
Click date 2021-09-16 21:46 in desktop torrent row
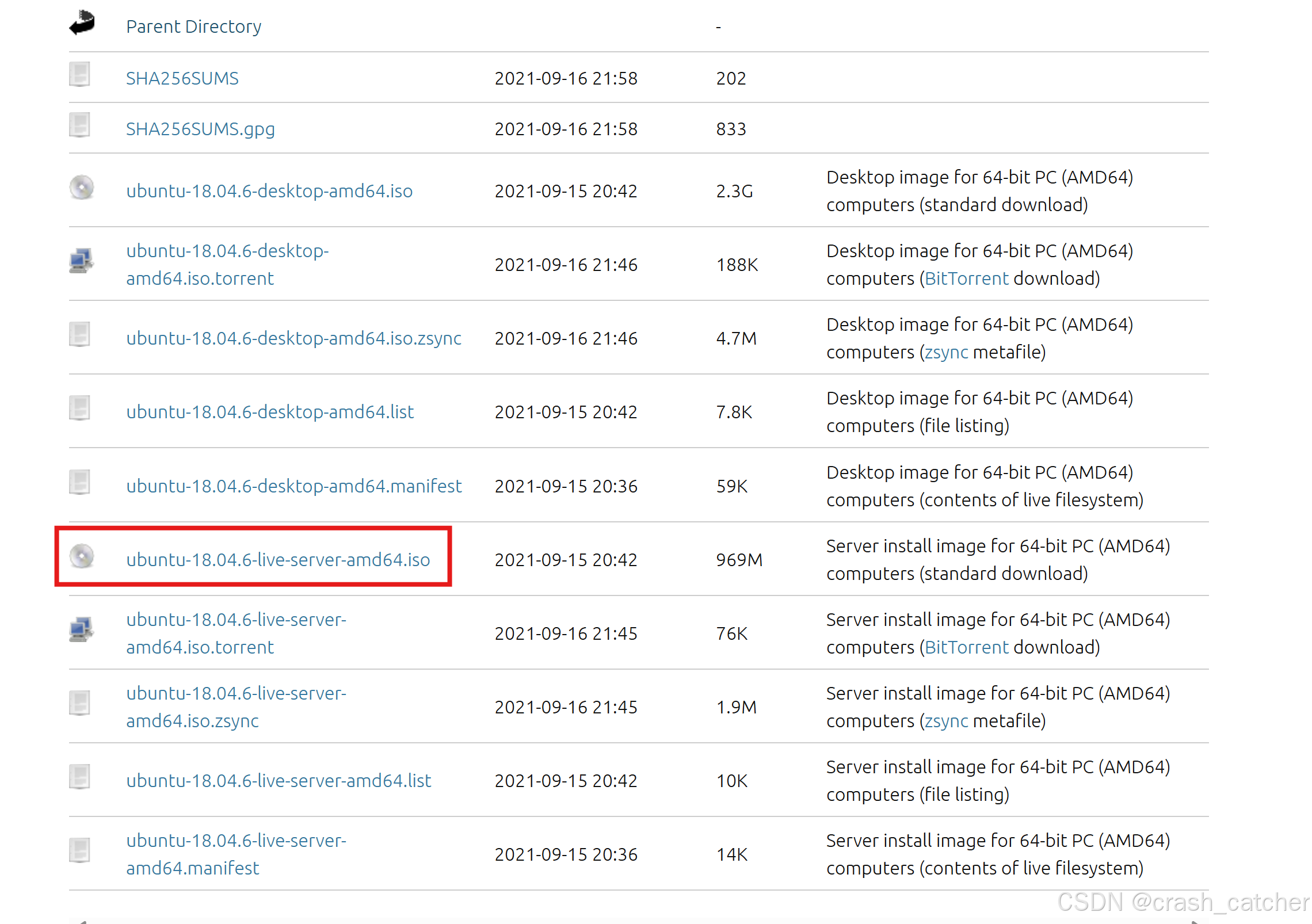click(566, 265)
